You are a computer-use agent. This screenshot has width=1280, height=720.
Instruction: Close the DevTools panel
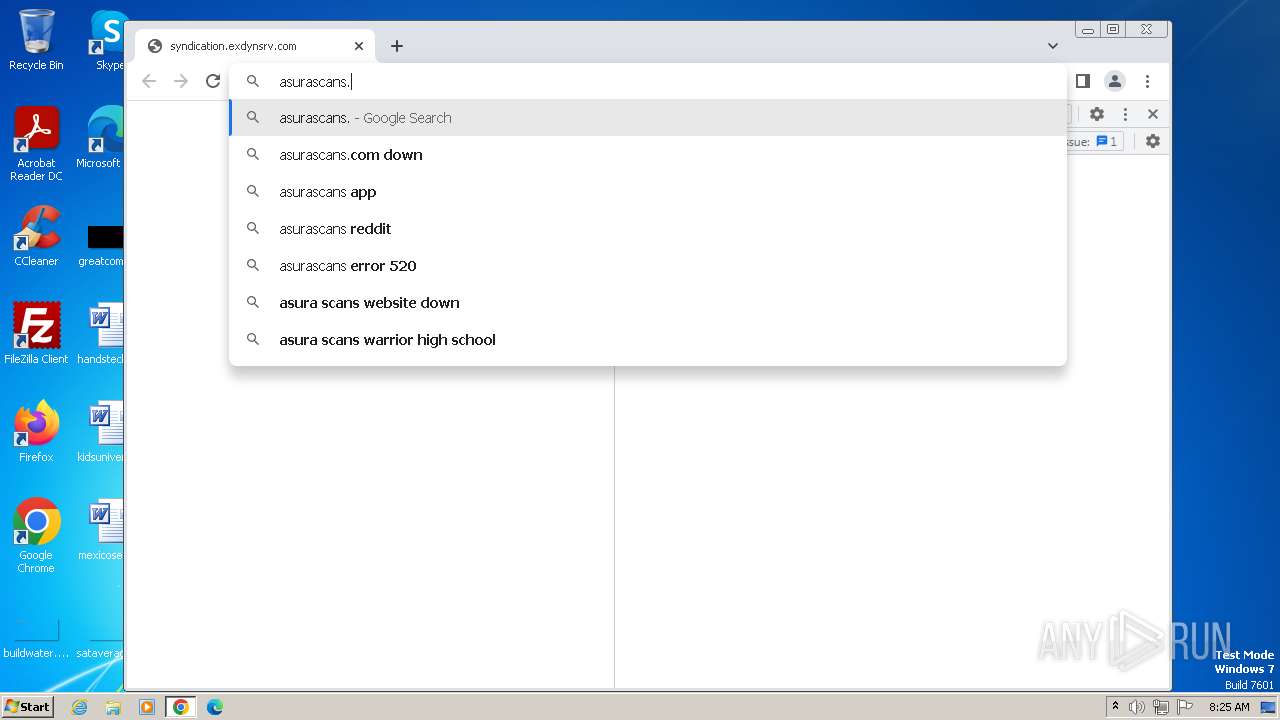click(x=1153, y=114)
